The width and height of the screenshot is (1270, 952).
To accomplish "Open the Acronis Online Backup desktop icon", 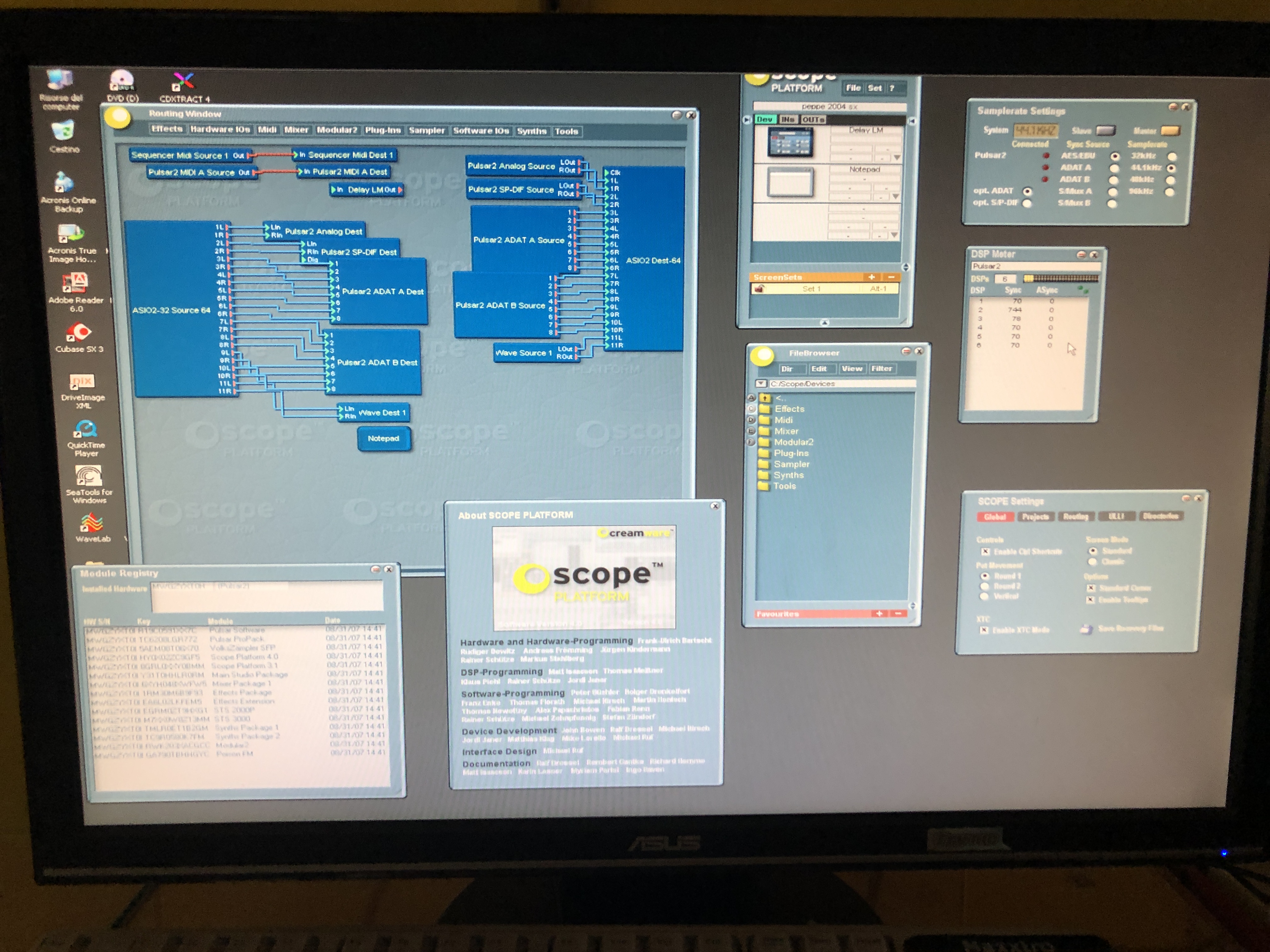I will click(x=68, y=193).
